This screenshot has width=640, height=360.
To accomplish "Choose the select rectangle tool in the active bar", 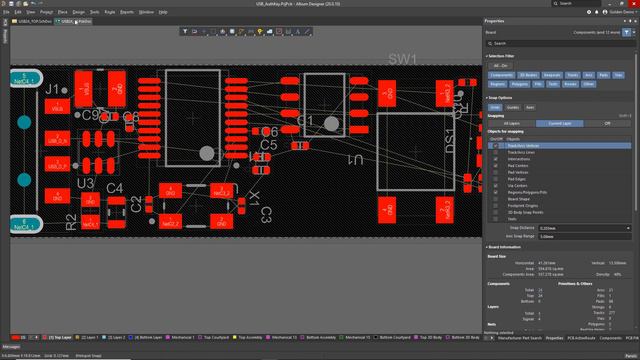I will point(213,31).
